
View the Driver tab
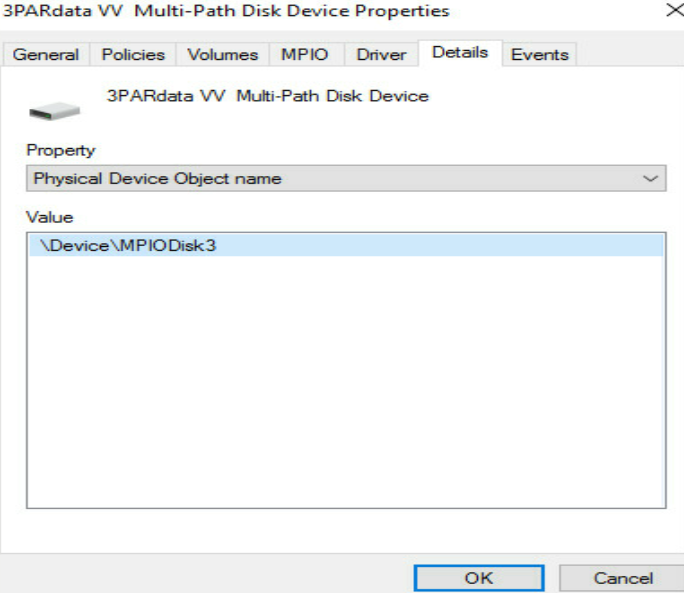click(x=381, y=55)
